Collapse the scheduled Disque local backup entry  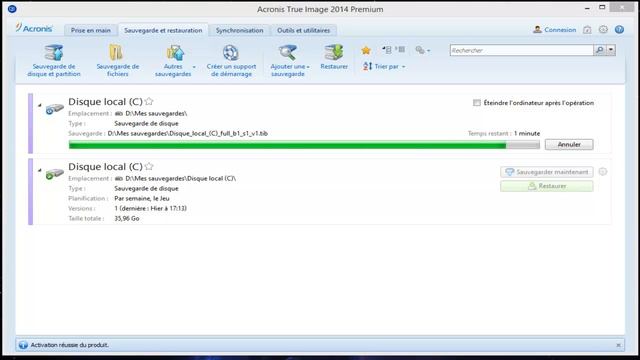(x=40, y=170)
